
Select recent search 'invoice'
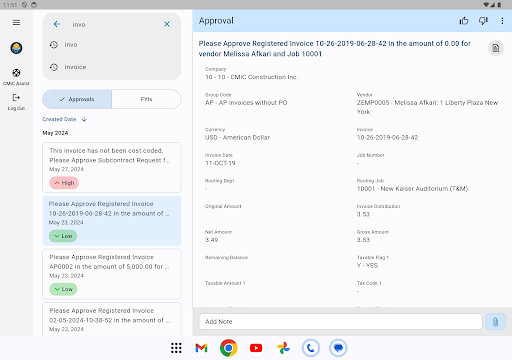(x=112, y=67)
